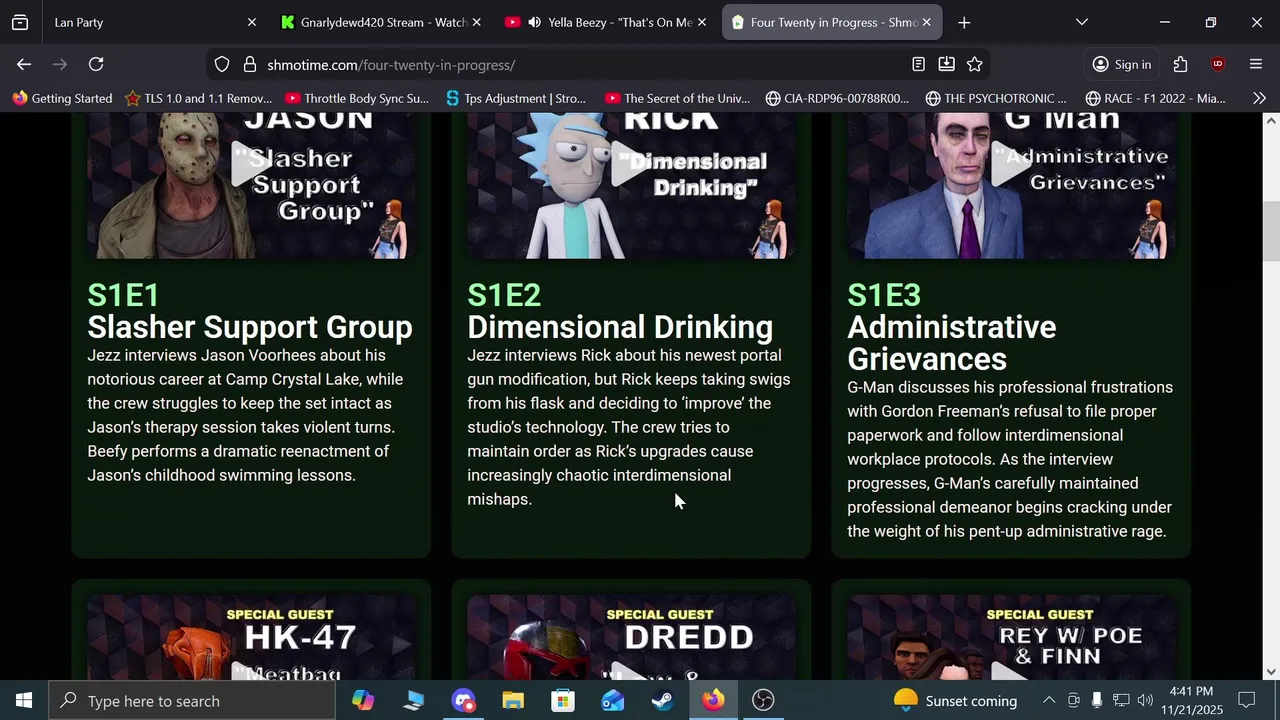Open Outlook from the taskbar
1280x720 pixels.
point(613,700)
